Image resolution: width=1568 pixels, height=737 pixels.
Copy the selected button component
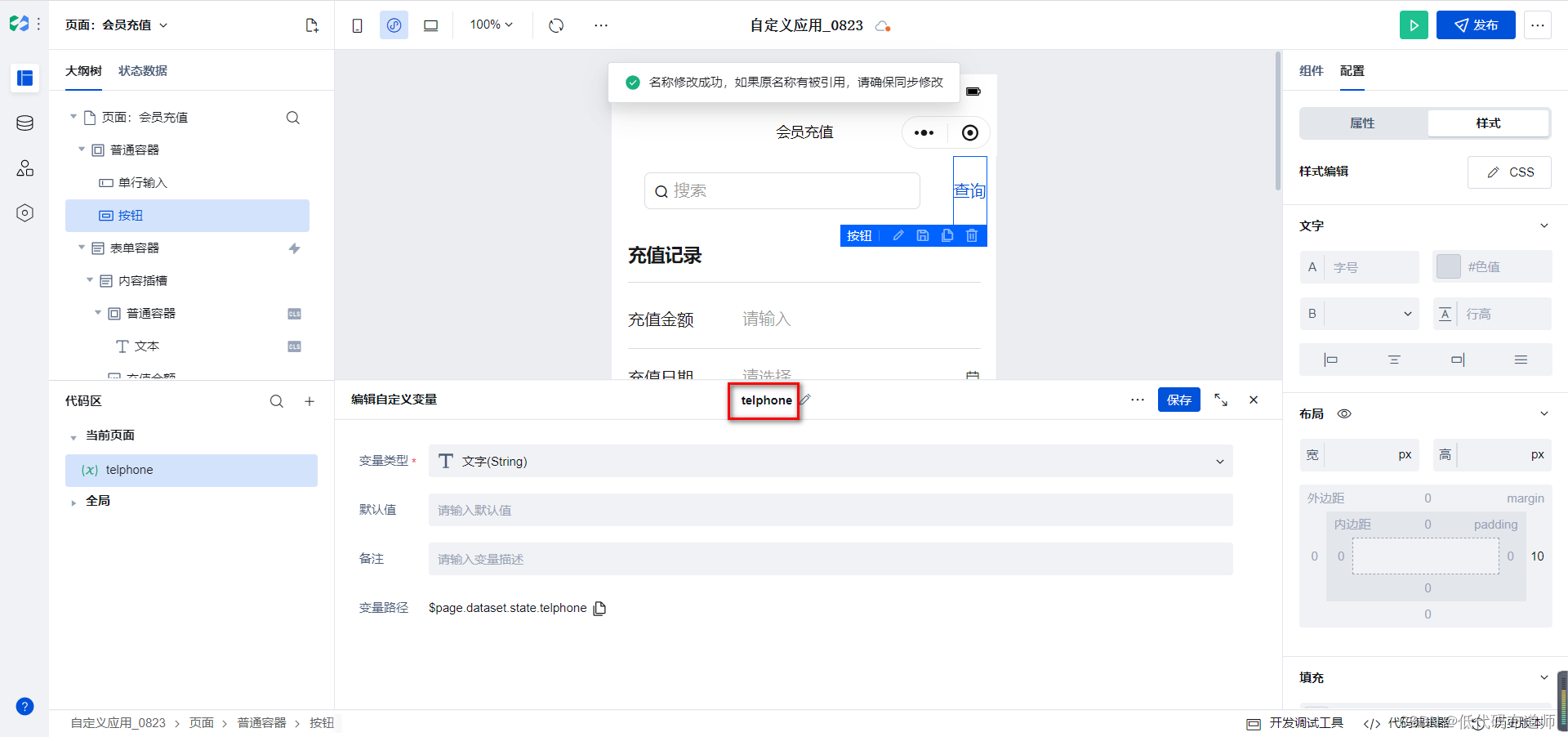(947, 235)
